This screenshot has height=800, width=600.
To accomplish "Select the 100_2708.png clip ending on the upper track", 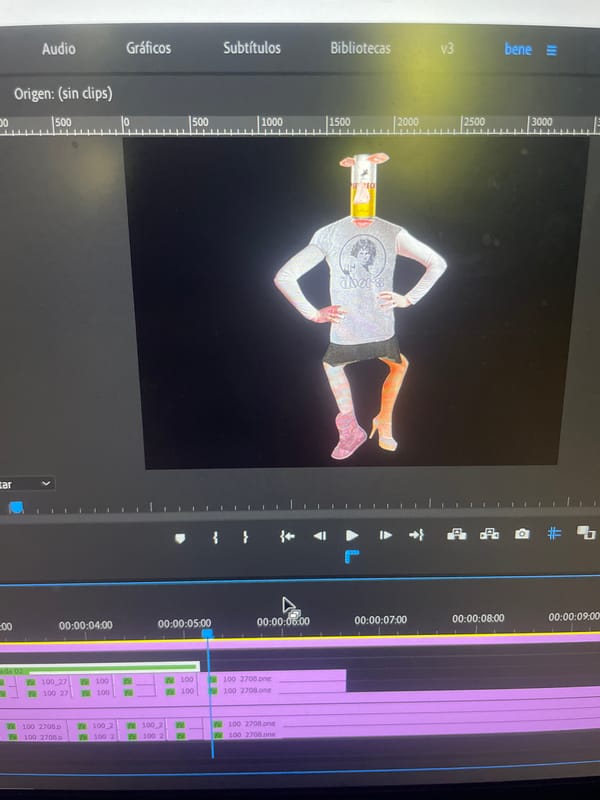I will [277, 683].
